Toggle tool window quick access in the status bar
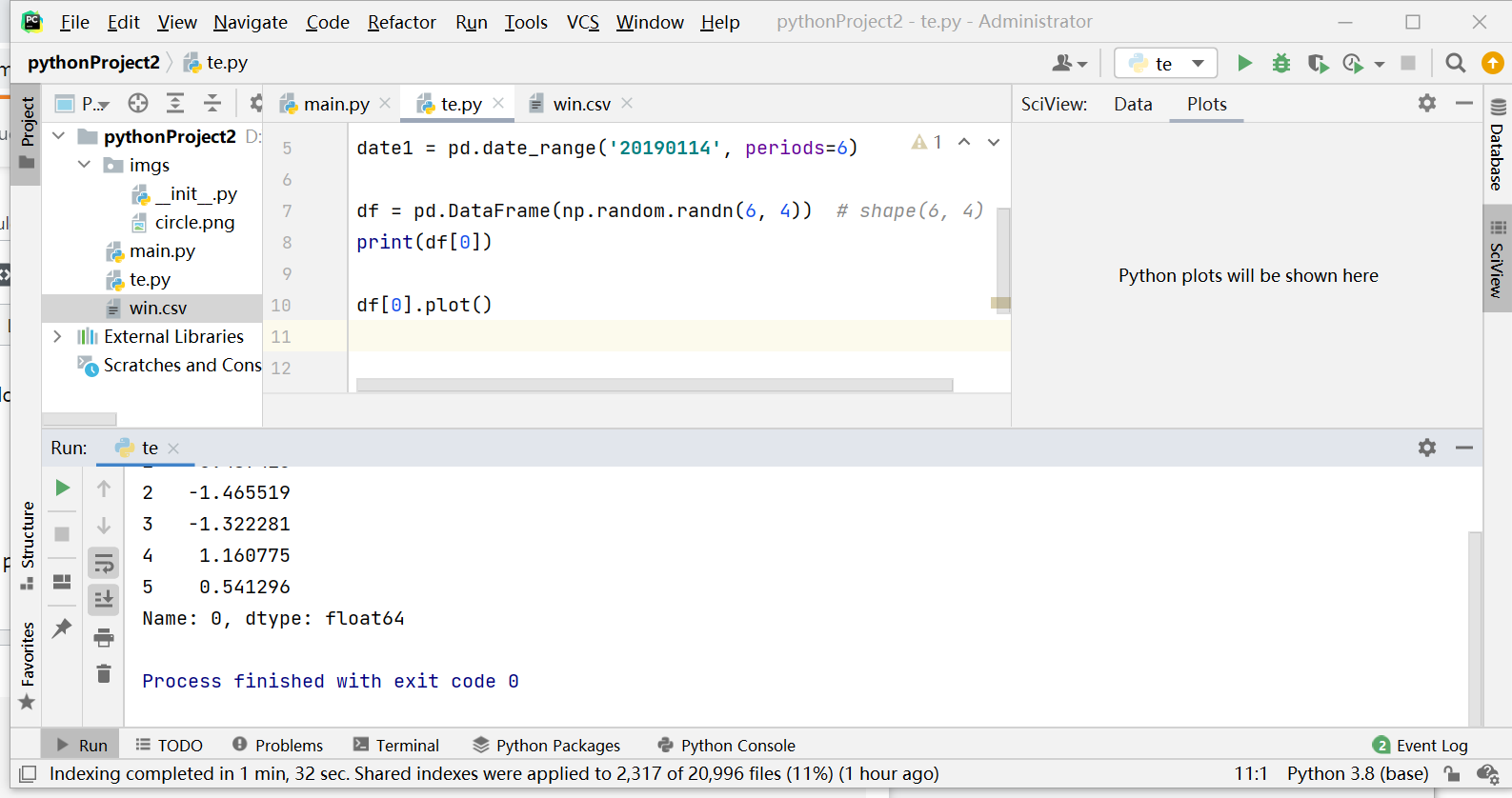1512x798 pixels. click(29, 773)
